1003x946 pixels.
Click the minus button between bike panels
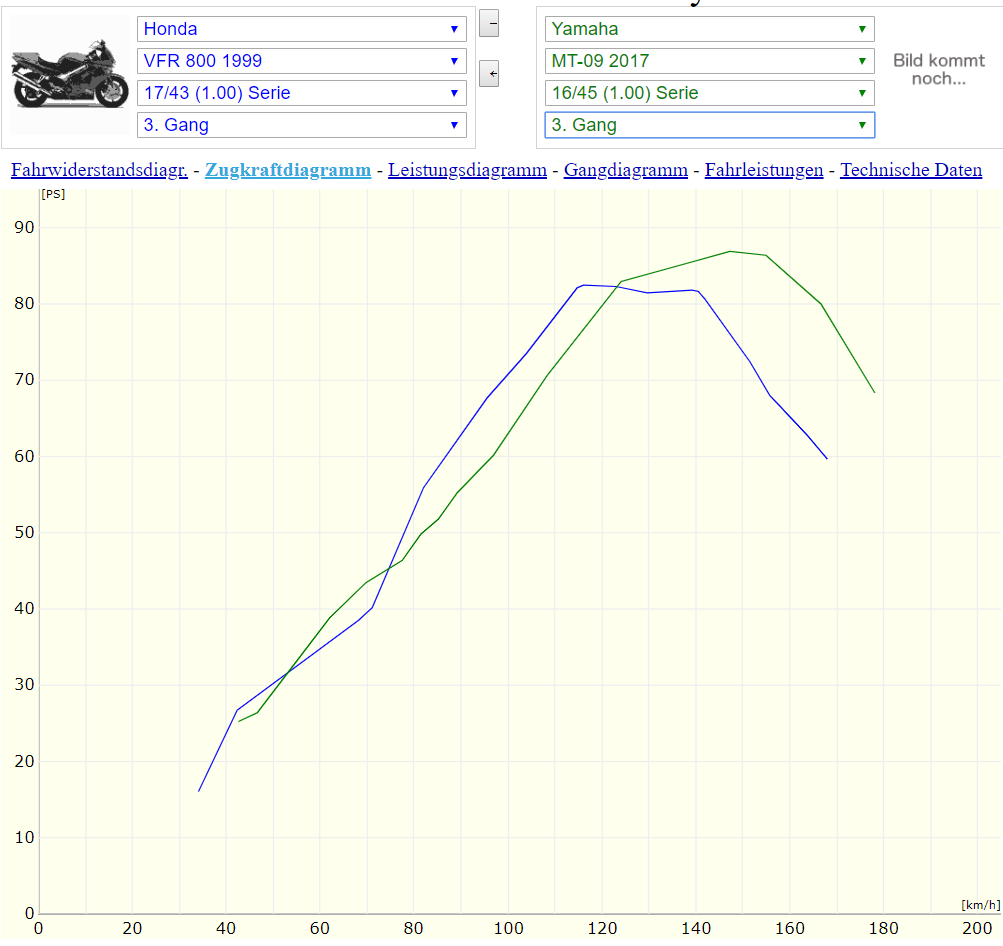click(x=489, y=23)
